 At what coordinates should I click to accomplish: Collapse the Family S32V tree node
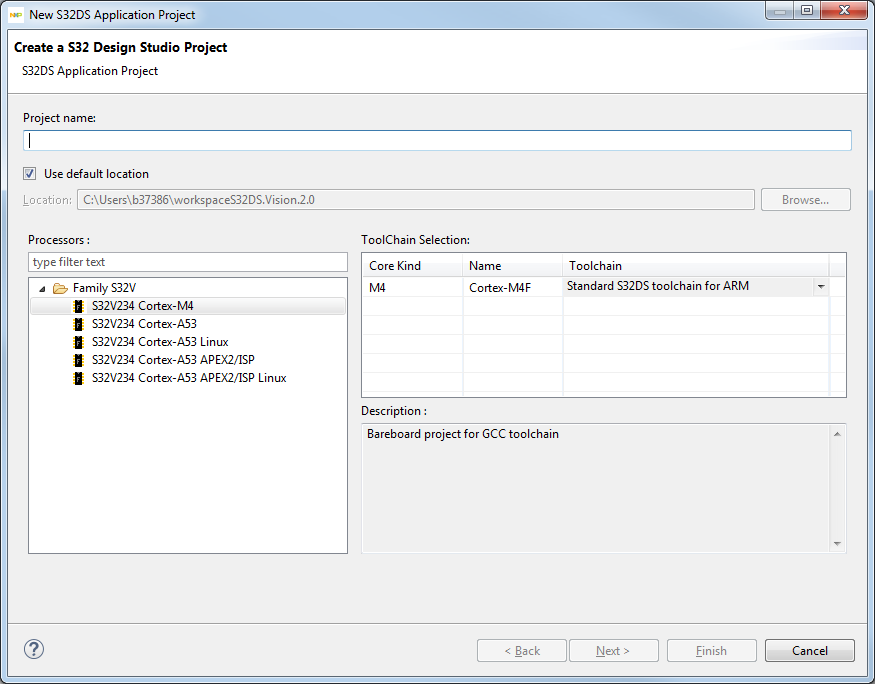click(42, 288)
